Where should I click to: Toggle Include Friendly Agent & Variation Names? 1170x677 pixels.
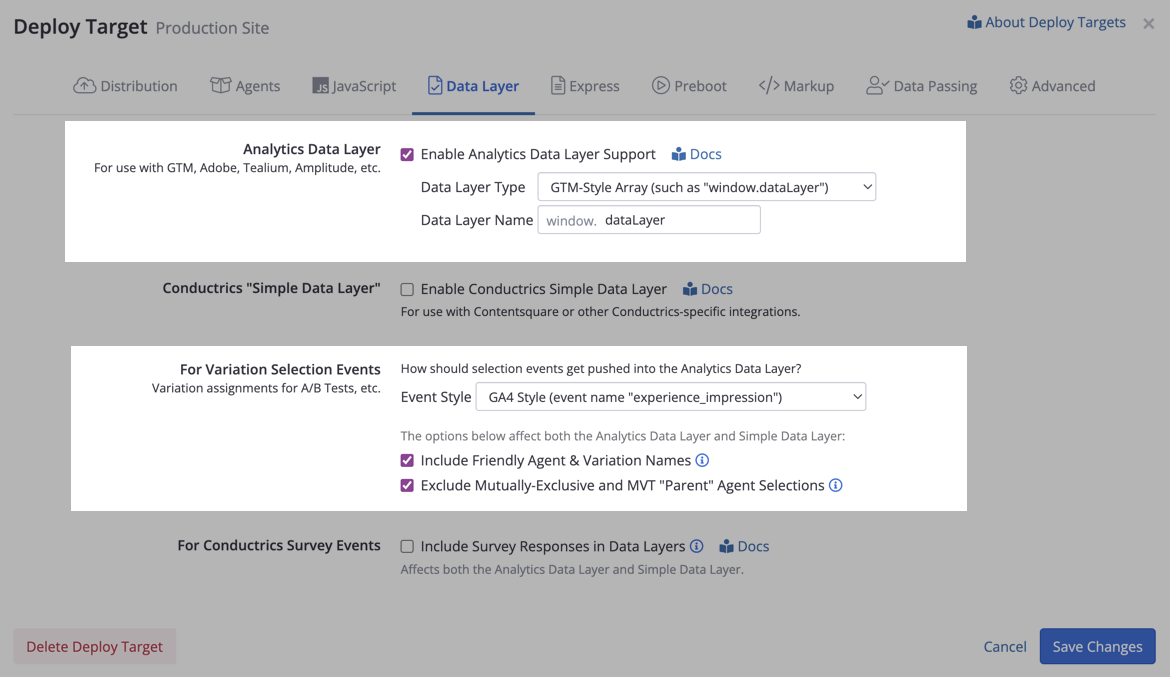(x=407, y=461)
